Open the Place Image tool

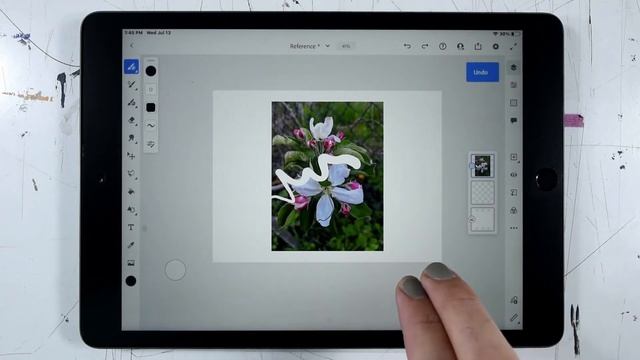coord(131,263)
